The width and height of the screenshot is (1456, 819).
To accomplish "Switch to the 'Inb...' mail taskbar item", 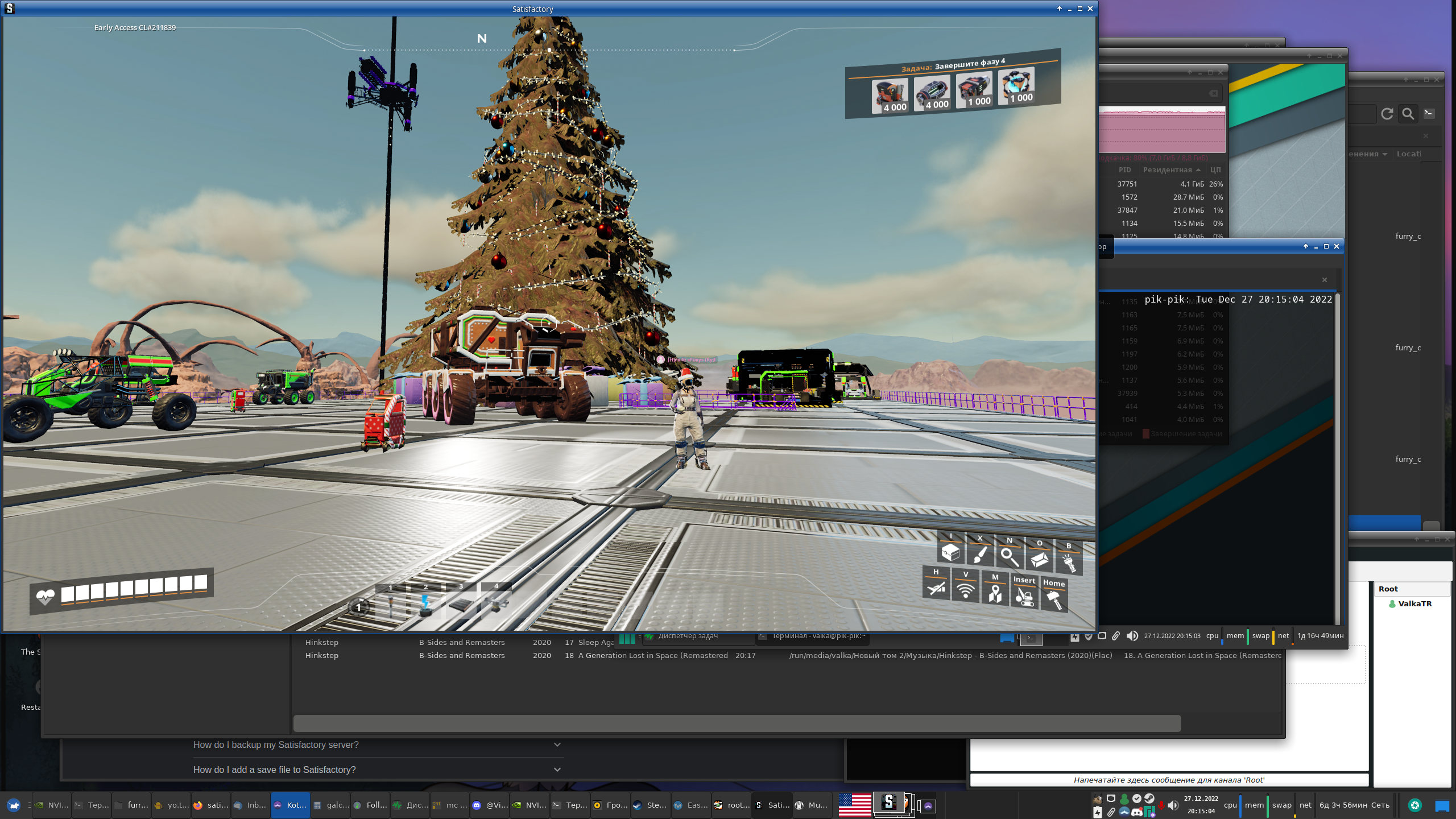I will coord(250,805).
